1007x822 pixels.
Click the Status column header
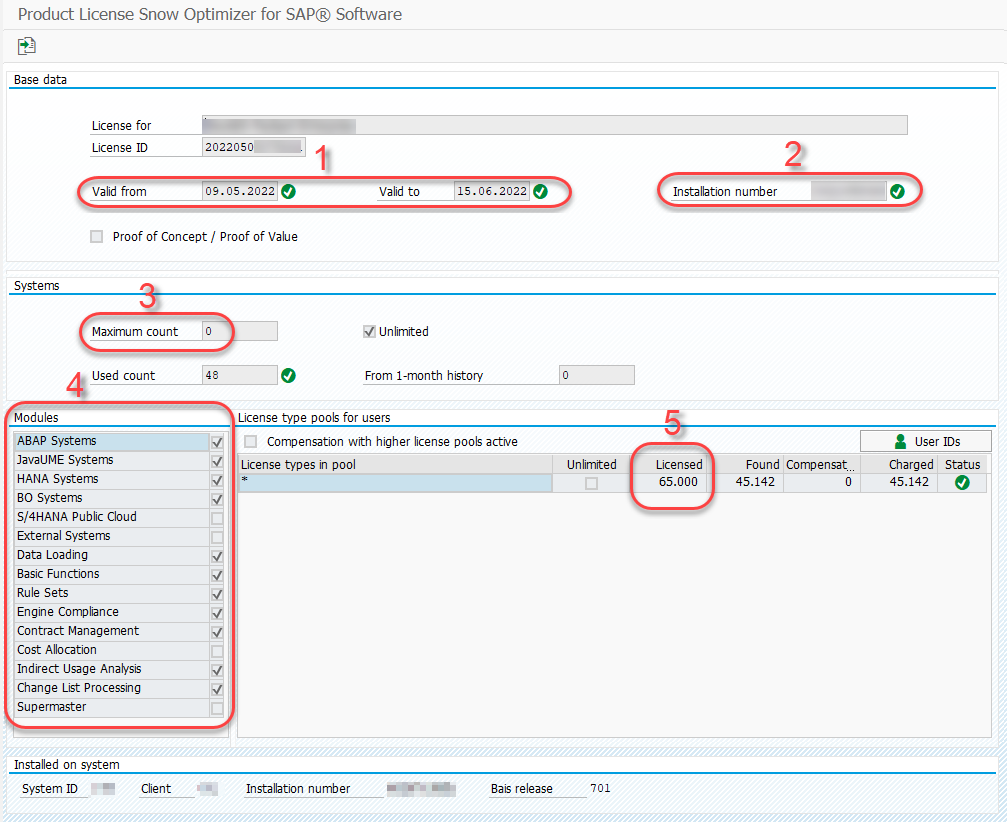click(962, 464)
